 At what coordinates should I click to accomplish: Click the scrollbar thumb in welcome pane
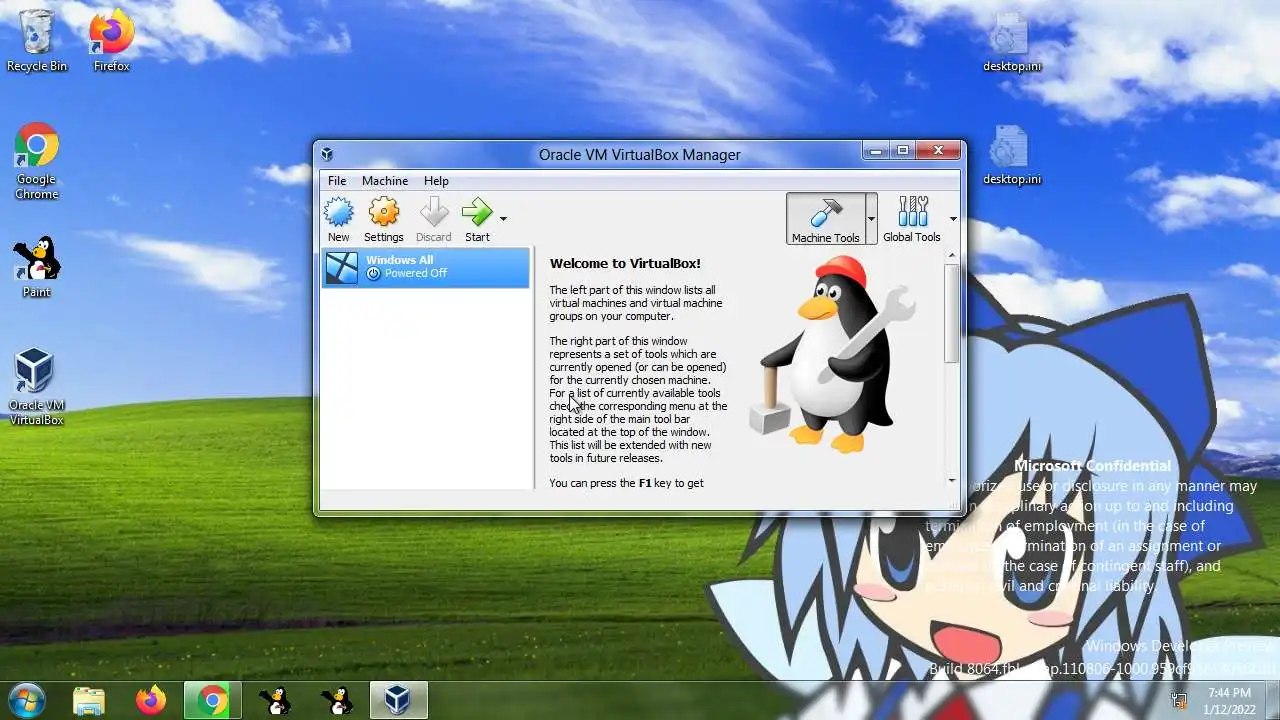pos(952,313)
